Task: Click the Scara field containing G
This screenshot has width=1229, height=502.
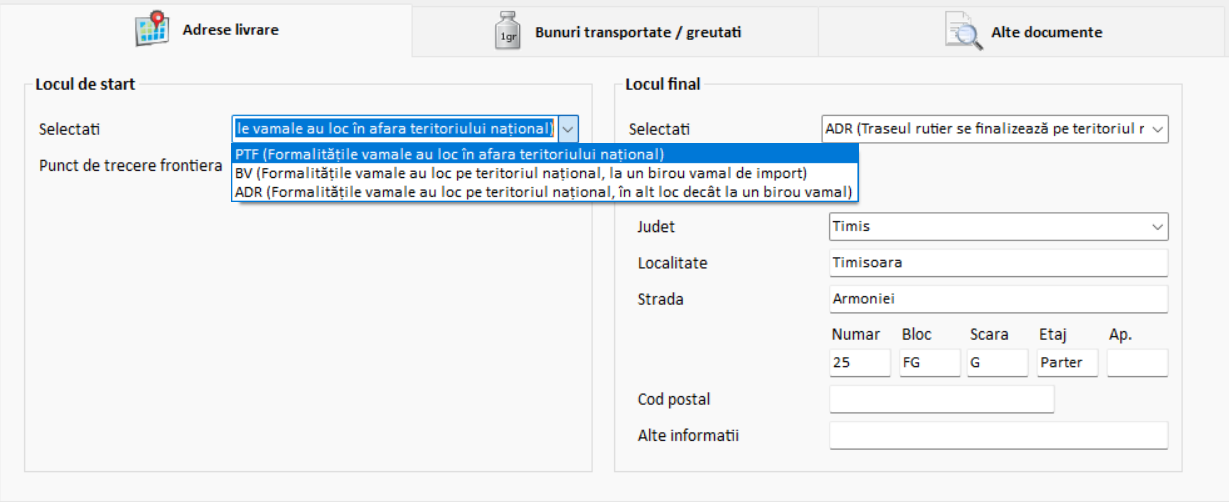Action: click(997, 363)
